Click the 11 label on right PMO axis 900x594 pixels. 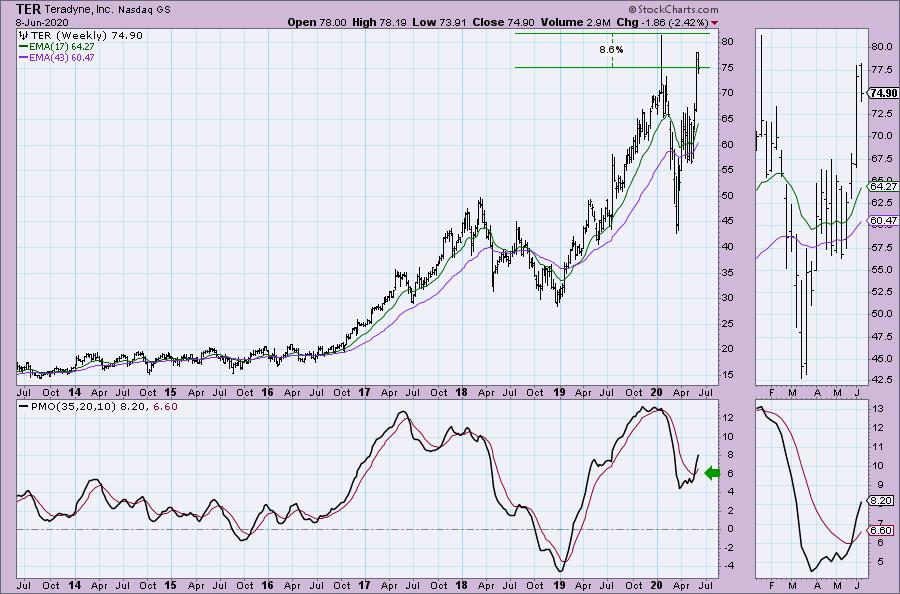pyautogui.click(x=878, y=447)
